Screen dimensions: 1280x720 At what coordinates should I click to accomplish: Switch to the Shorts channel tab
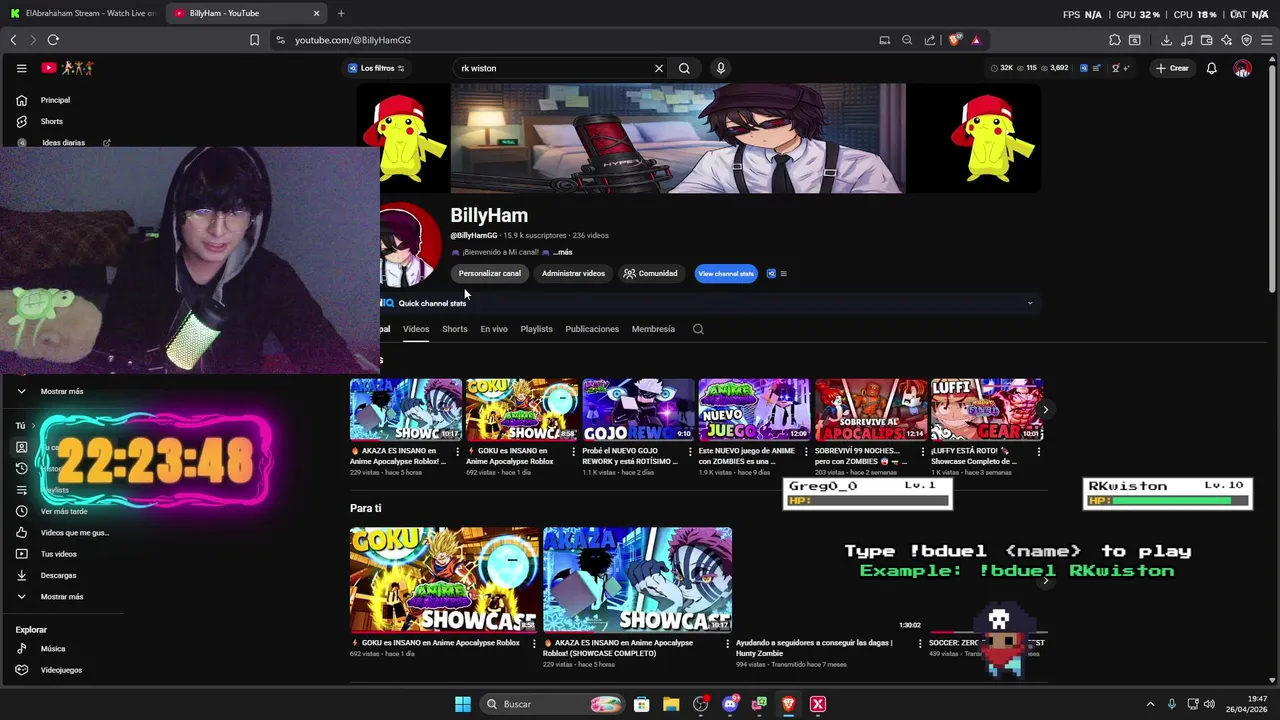click(x=455, y=329)
